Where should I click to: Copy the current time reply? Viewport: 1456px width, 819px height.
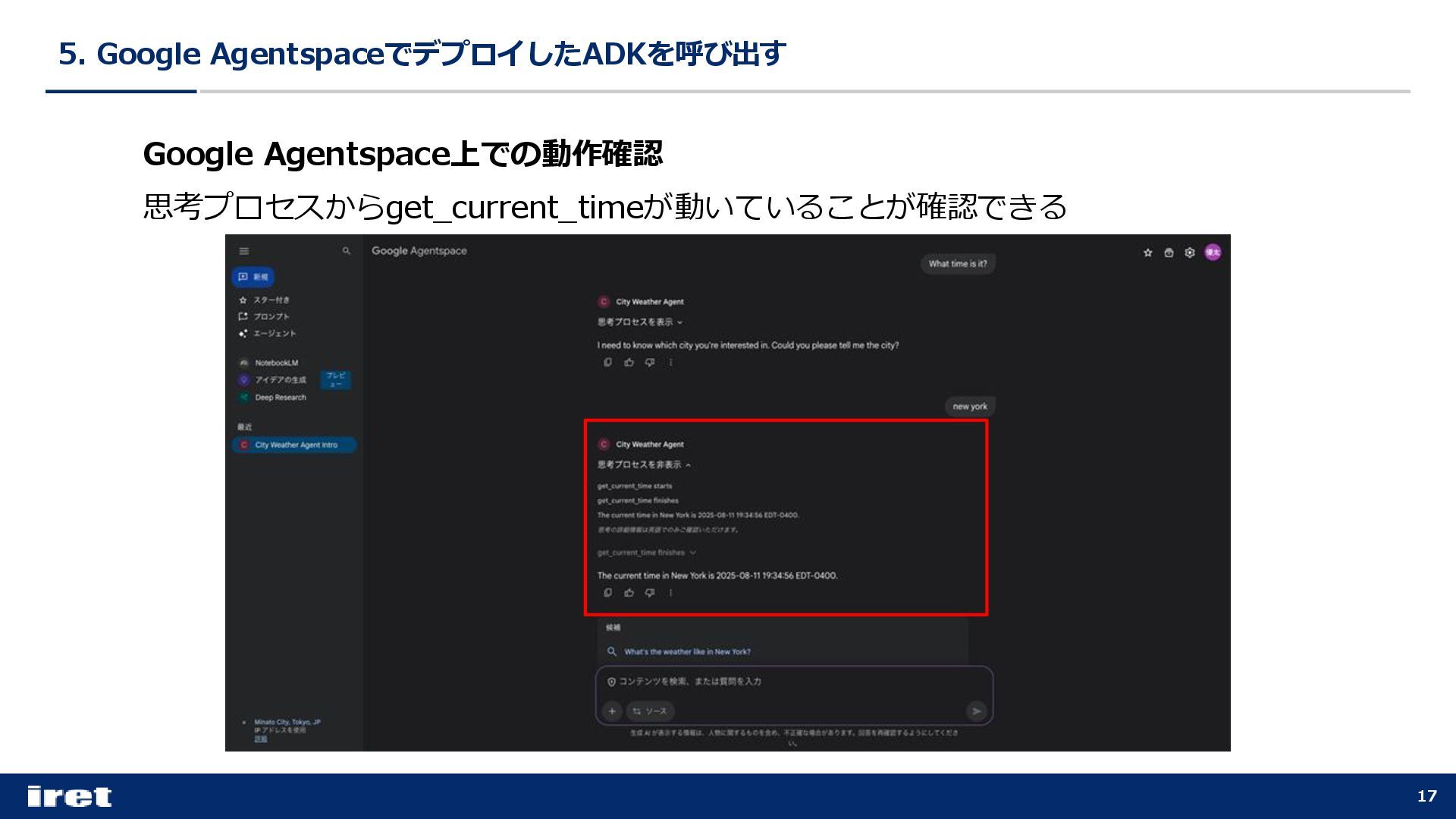(607, 593)
